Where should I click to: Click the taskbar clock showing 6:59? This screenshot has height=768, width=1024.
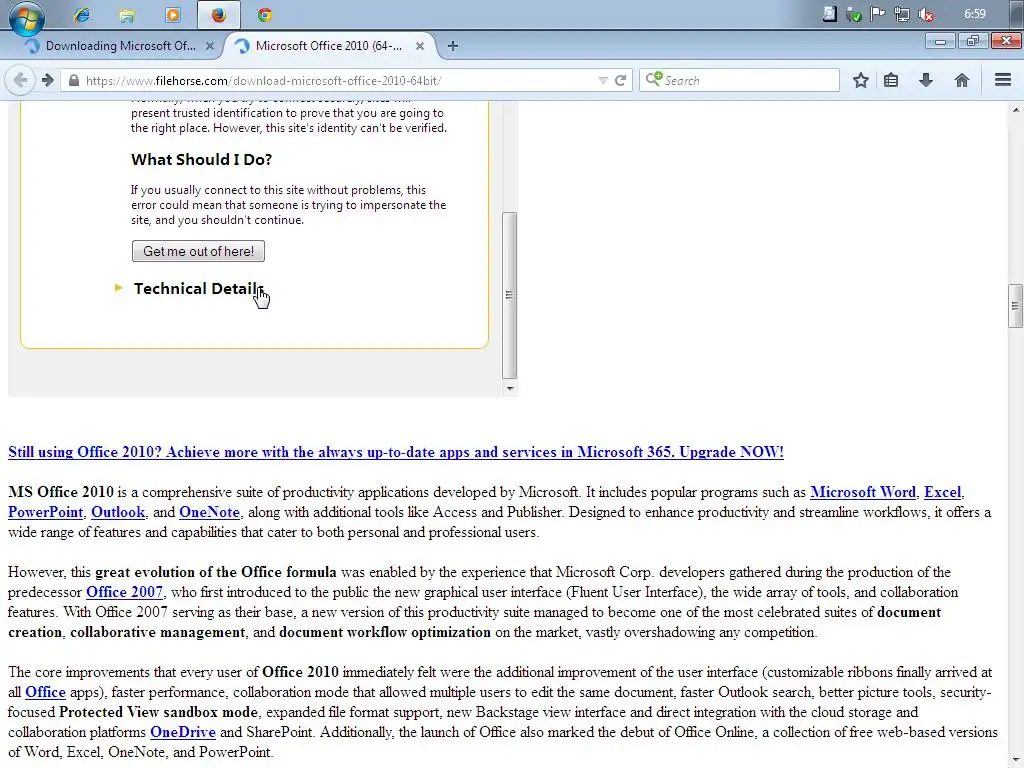[974, 14]
